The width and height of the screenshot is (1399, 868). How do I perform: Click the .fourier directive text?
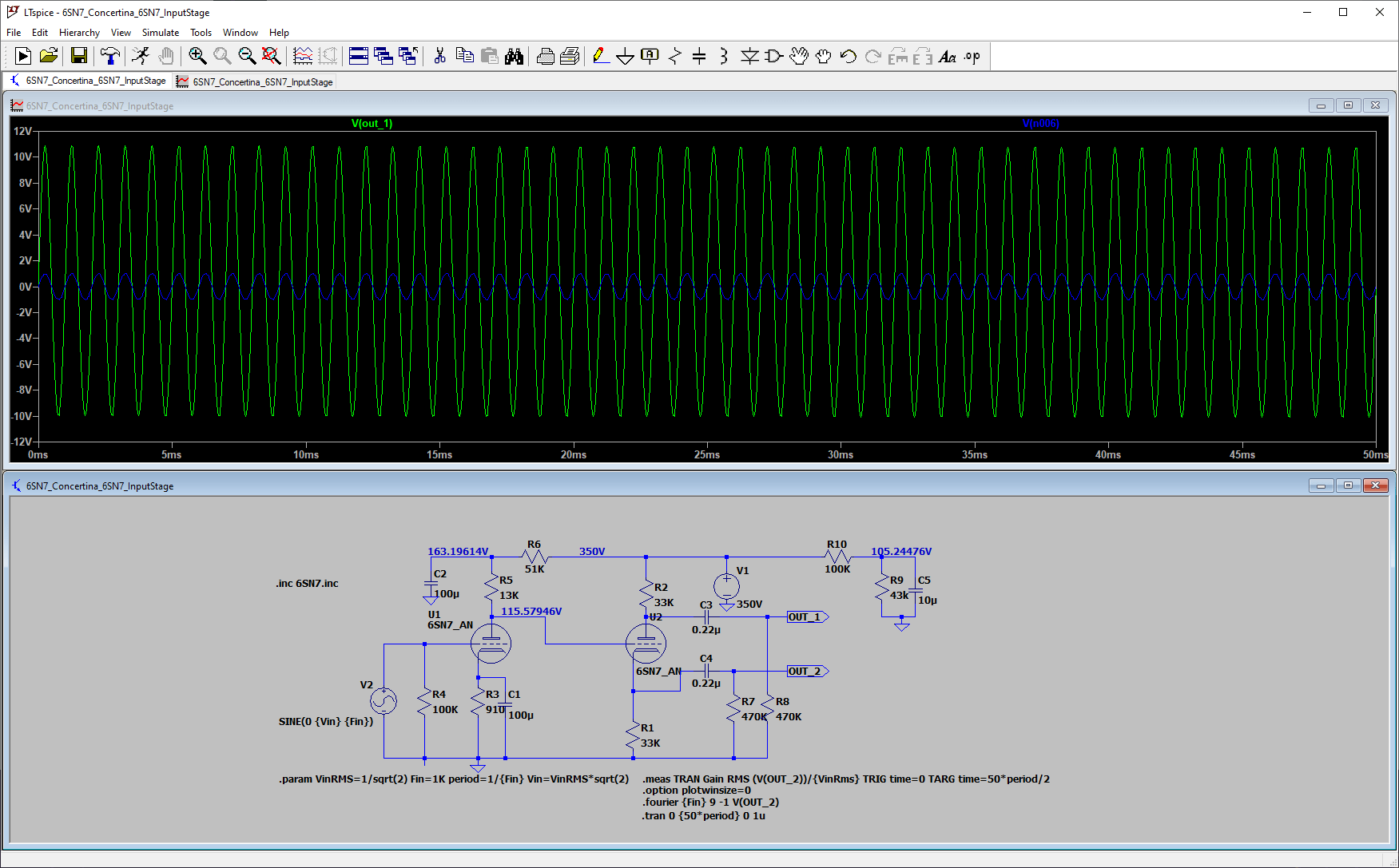pos(711,802)
